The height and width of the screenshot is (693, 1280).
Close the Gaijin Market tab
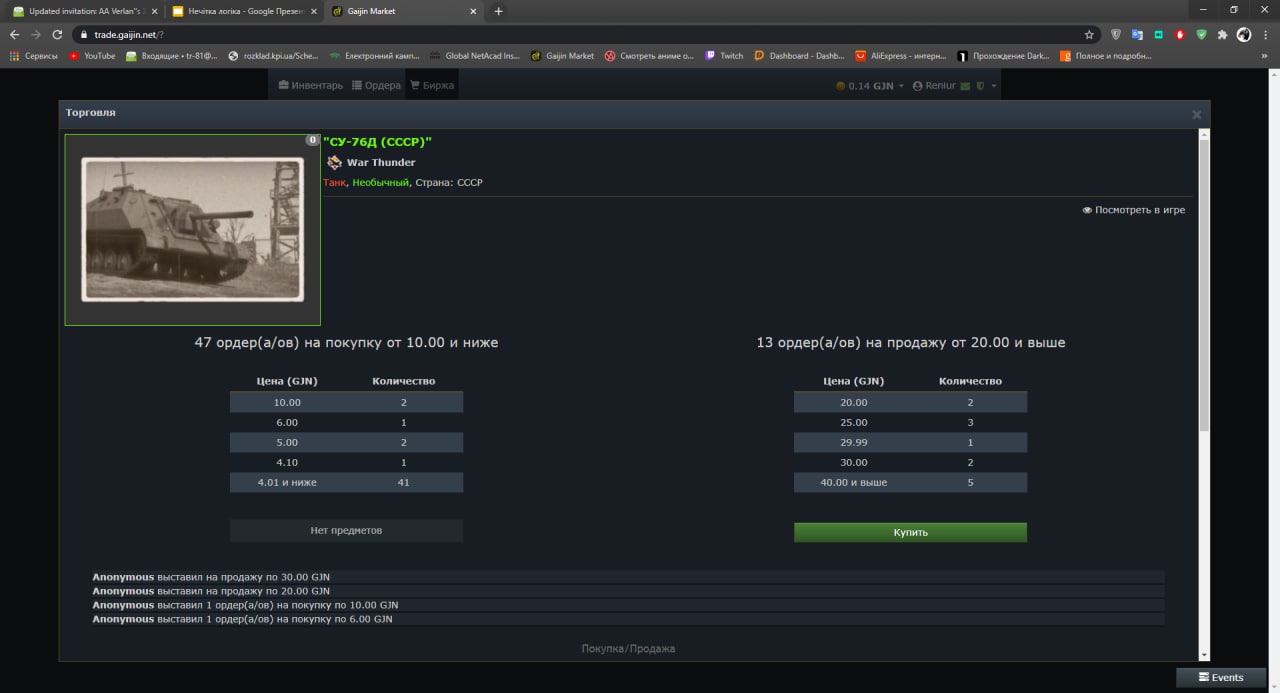pyautogui.click(x=473, y=11)
